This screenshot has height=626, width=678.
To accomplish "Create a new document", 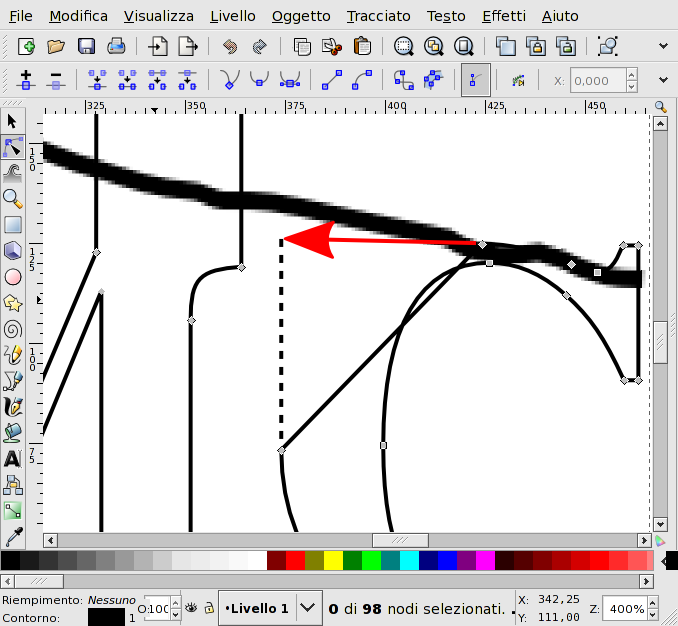I will 26,46.
